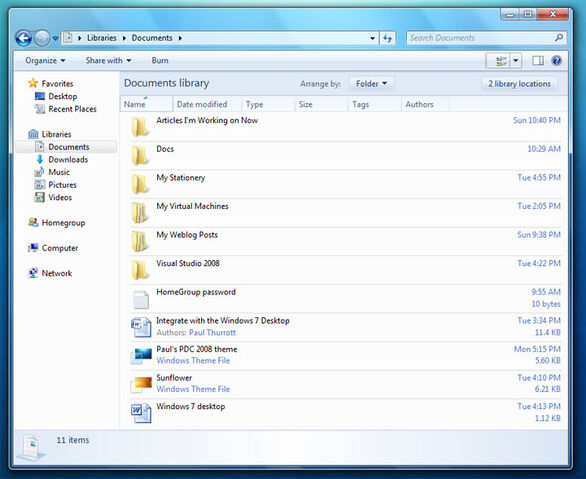The height and width of the screenshot is (479, 586).
Task: Click the window close button
Action: pyautogui.click(x=553, y=14)
